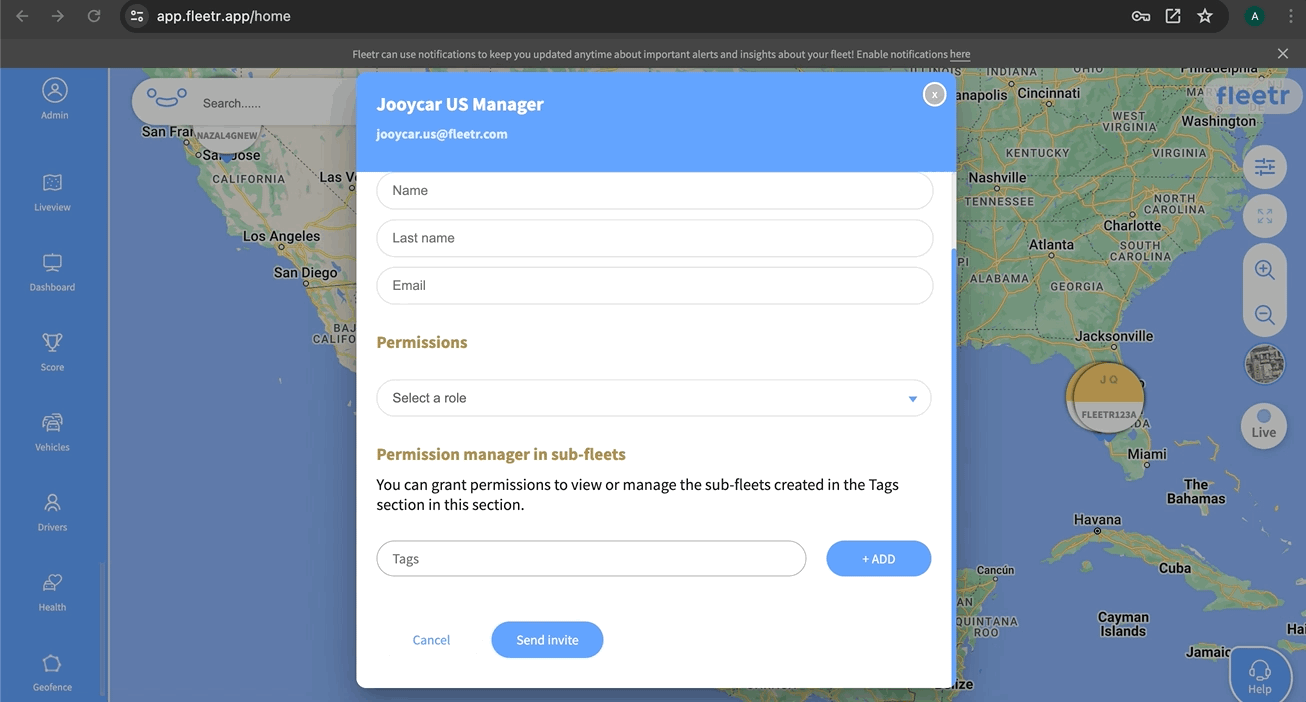Open the browser profile avatar A
Screen dimensions: 1306x702
click(1254, 16)
